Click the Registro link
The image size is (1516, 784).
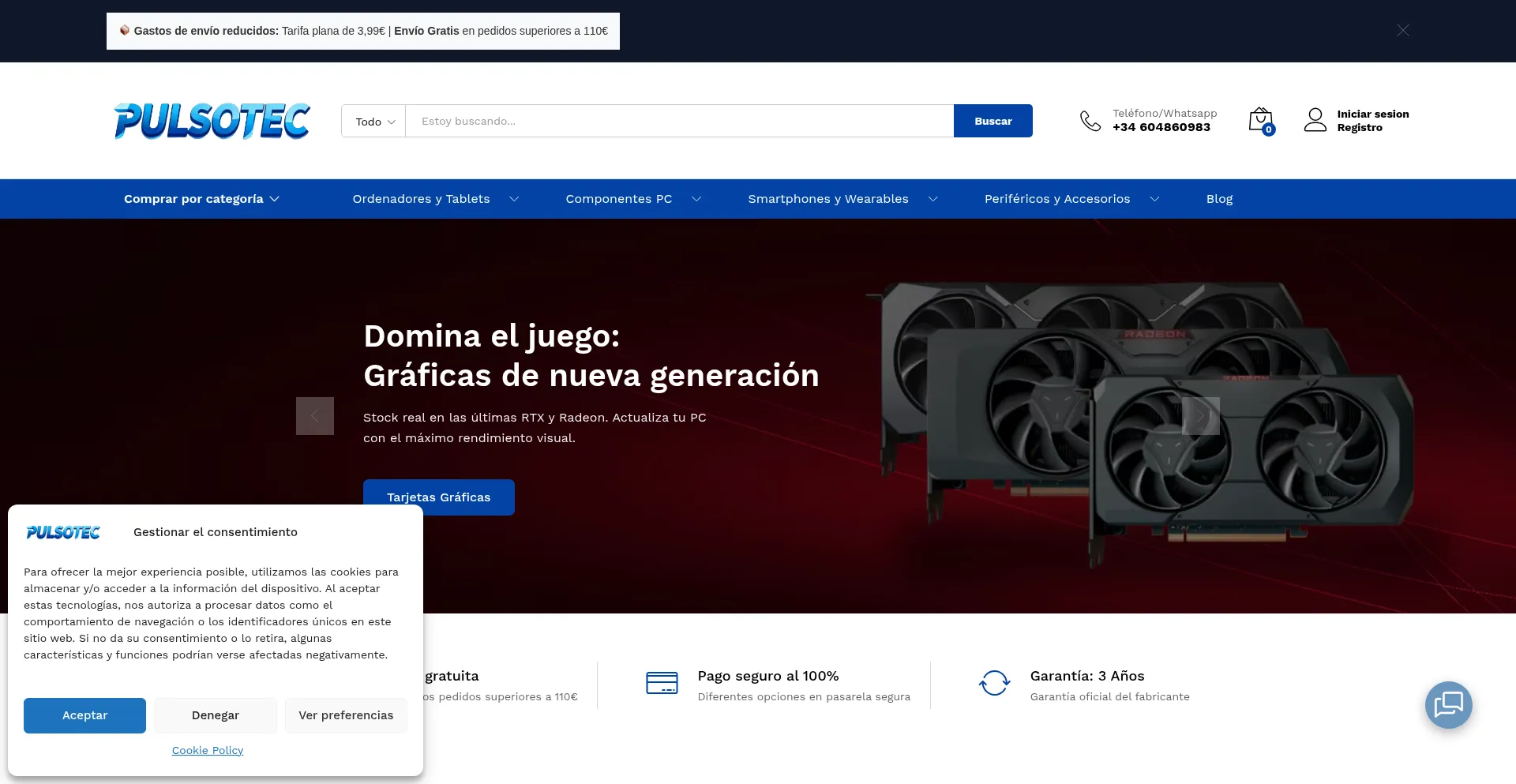click(x=1360, y=127)
